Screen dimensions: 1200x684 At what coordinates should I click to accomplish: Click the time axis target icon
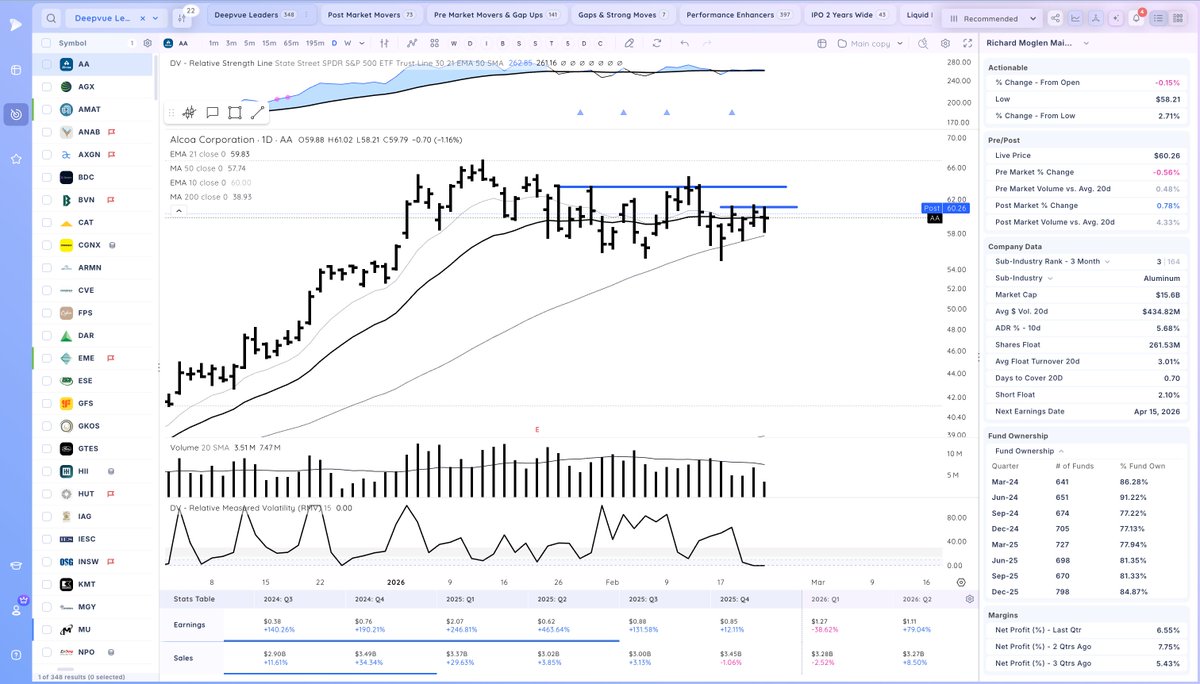[x=961, y=581]
